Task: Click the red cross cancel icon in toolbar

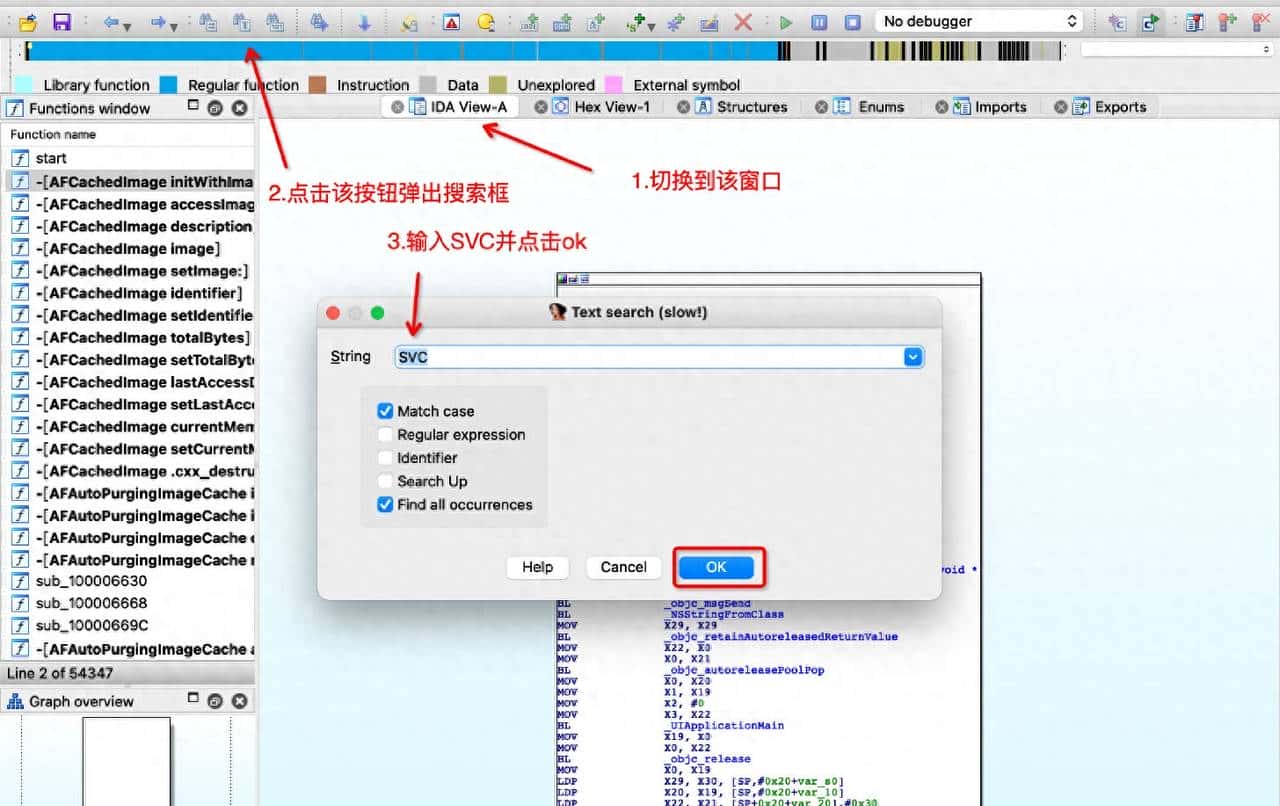Action: click(743, 21)
